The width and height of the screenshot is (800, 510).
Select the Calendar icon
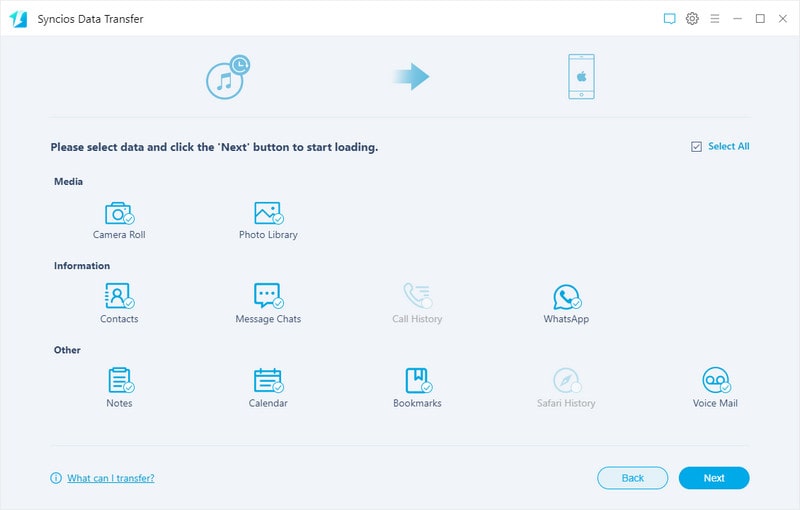pos(268,380)
